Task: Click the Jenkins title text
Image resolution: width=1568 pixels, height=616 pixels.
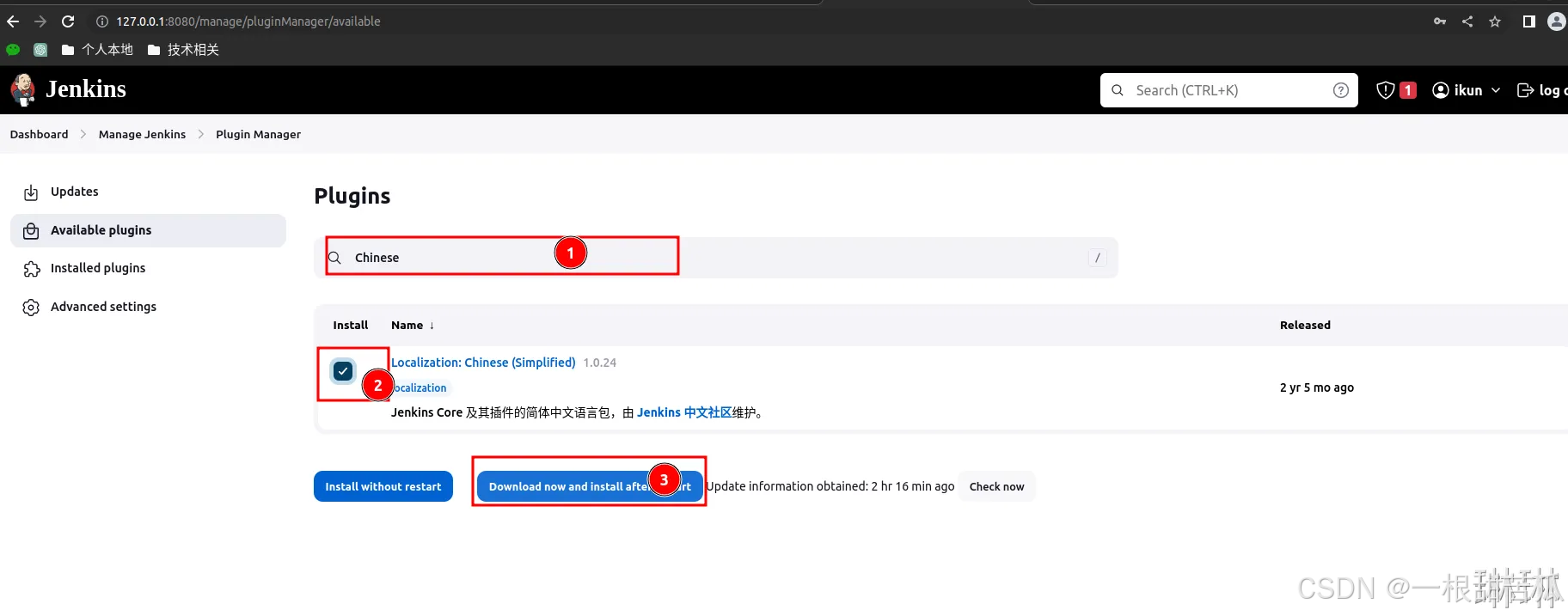Action: click(x=86, y=89)
